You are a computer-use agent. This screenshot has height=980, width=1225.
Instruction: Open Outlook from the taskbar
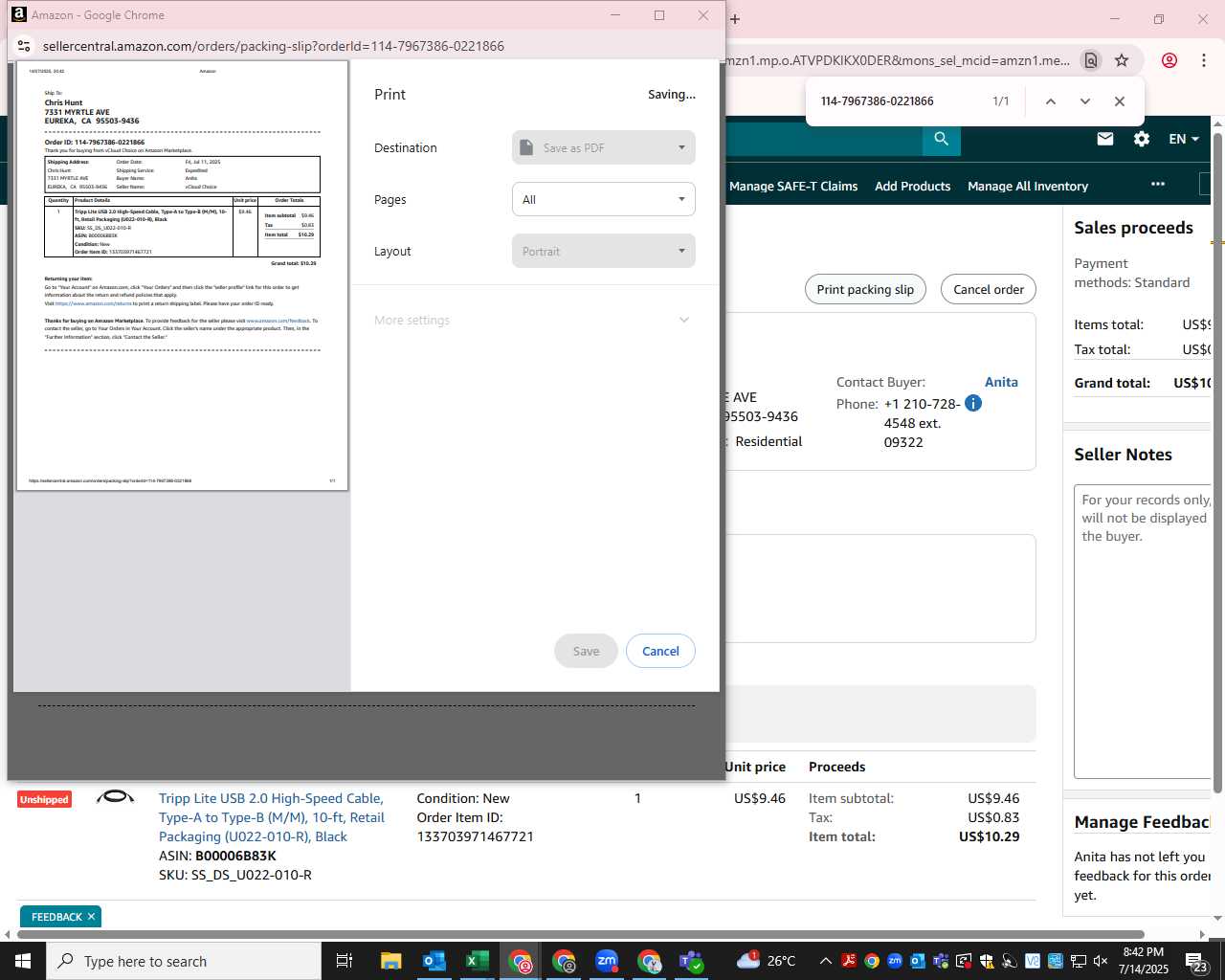pyautogui.click(x=434, y=961)
